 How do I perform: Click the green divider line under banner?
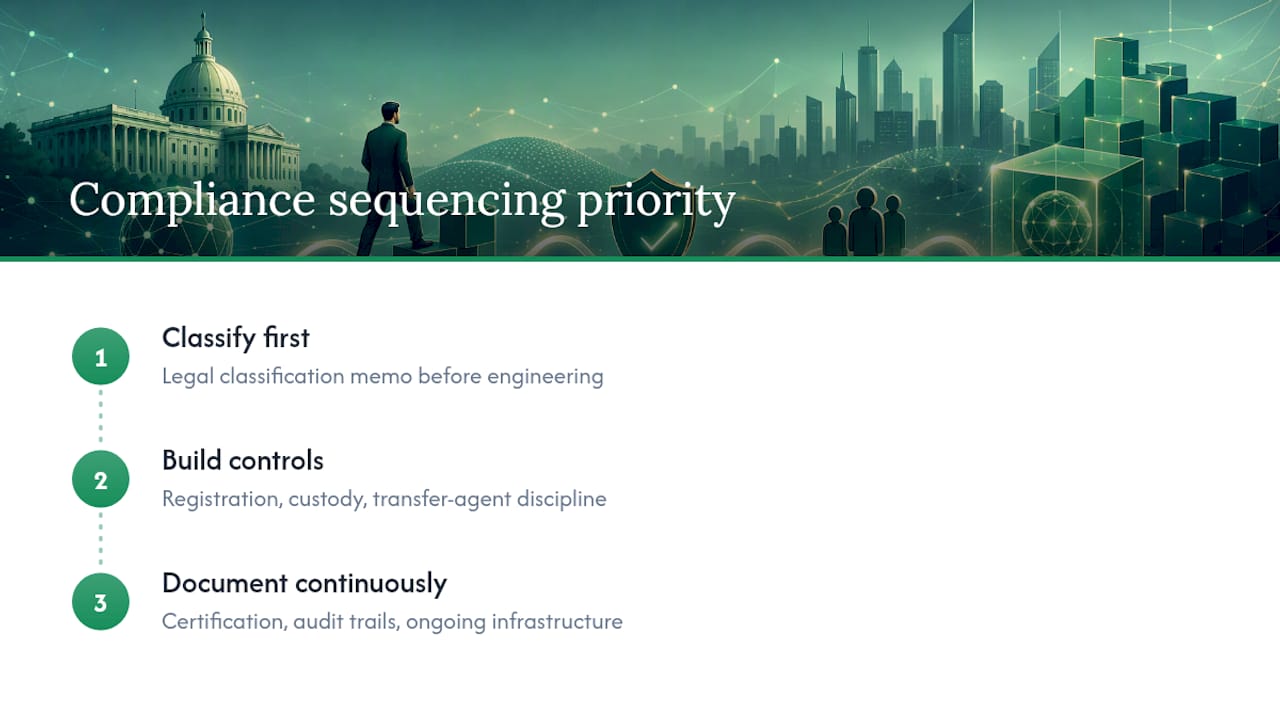tap(640, 259)
